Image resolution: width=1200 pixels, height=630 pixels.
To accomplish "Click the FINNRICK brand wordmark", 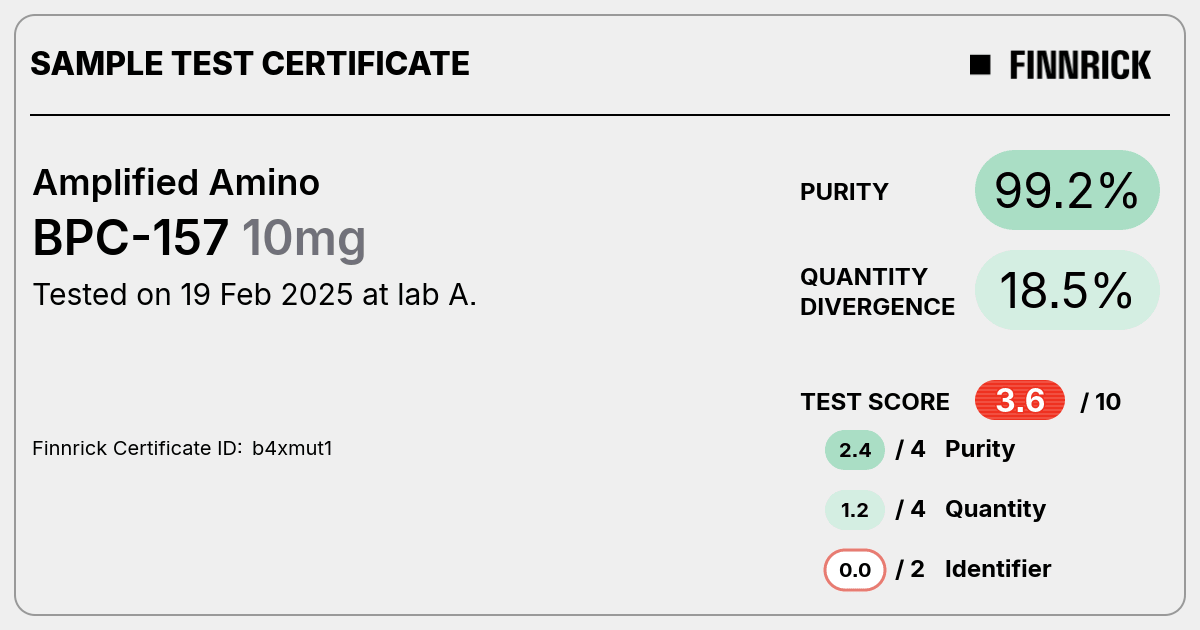I will (x=1080, y=65).
